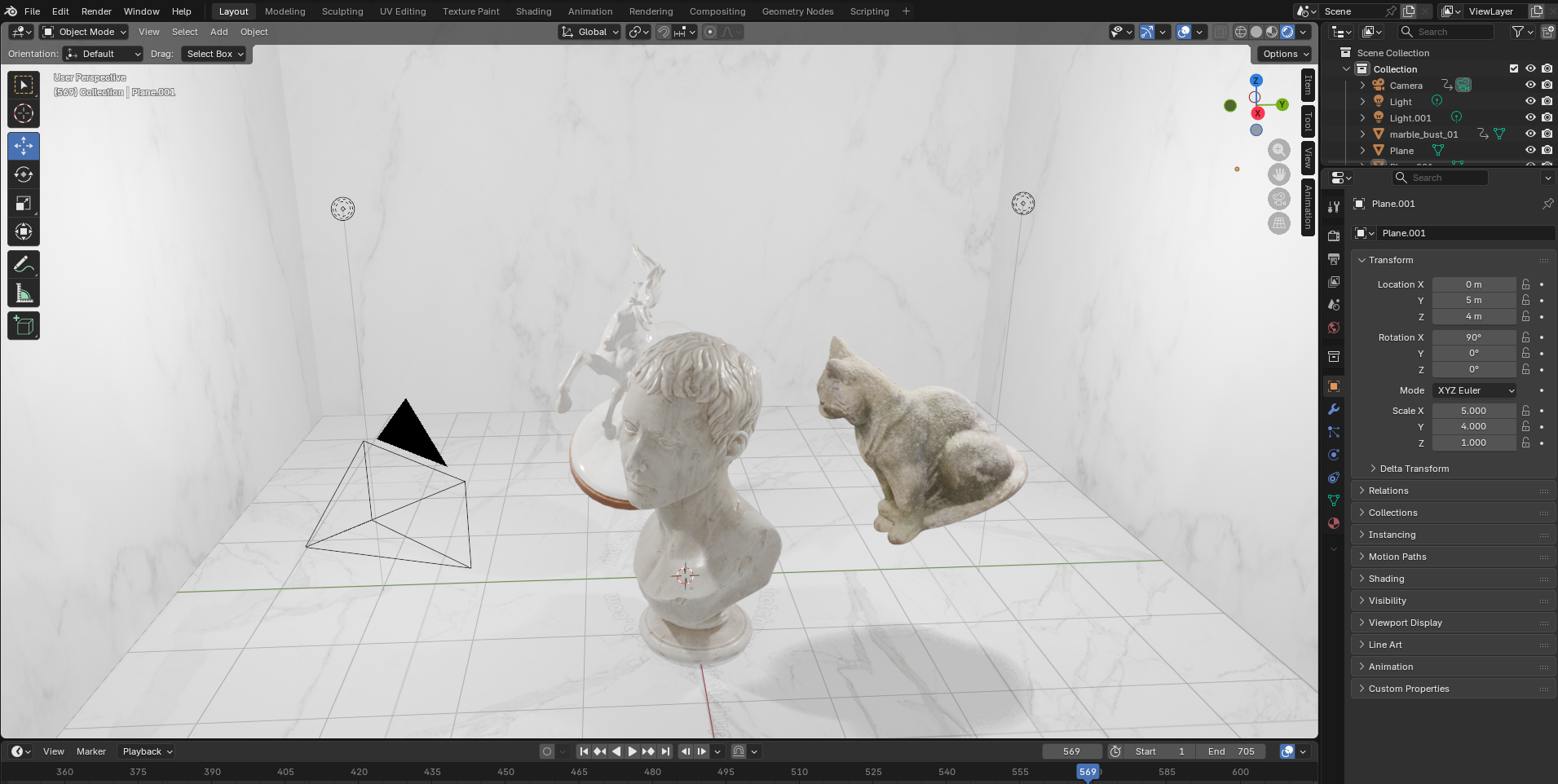Toggle viewport visibility of marble_bust_01

point(1530,134)
